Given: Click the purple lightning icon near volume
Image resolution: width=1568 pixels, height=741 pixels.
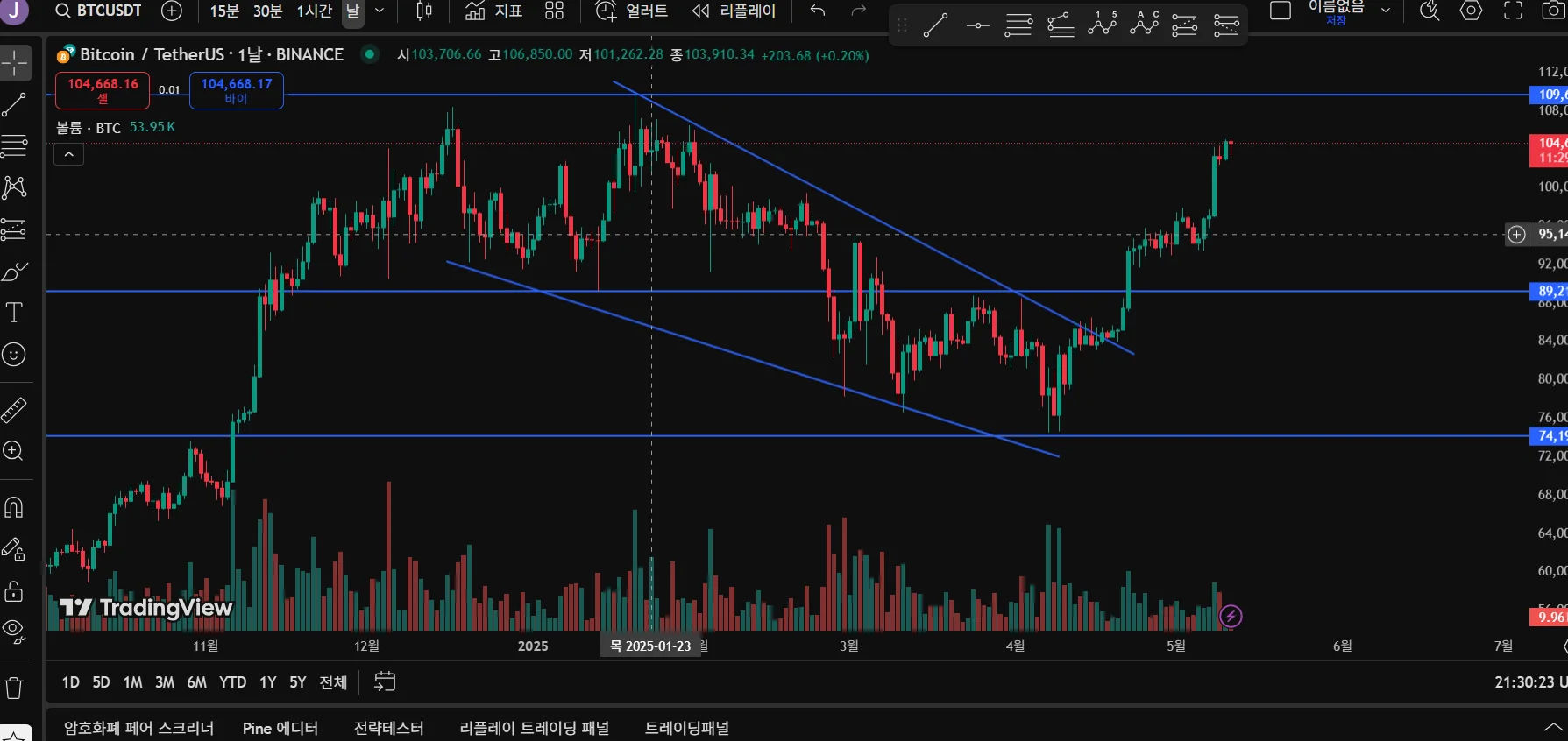Looking at the screenshot, I should coord(1231,616).
